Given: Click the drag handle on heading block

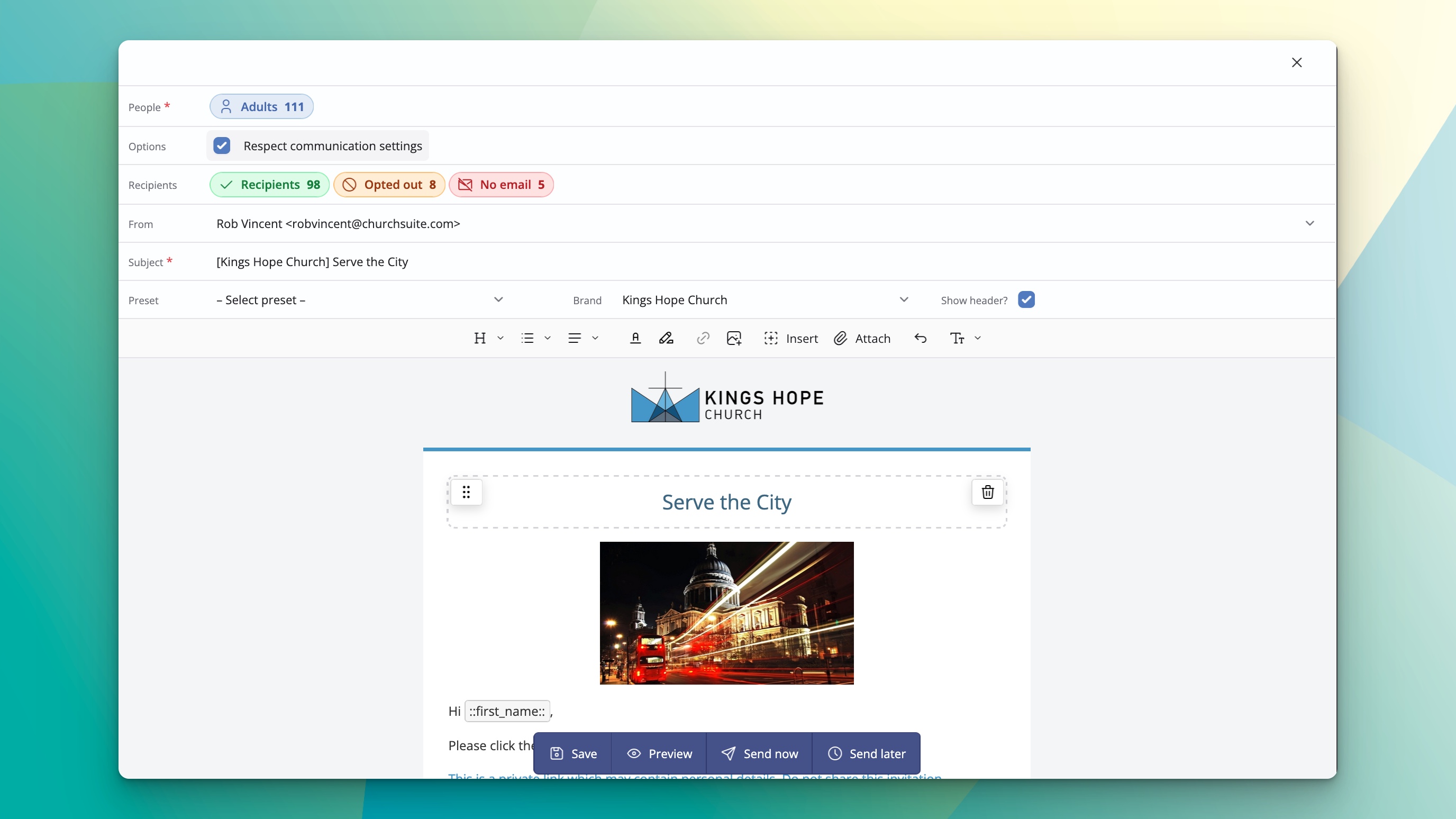Looking at the screenshot, I should 466,493.
